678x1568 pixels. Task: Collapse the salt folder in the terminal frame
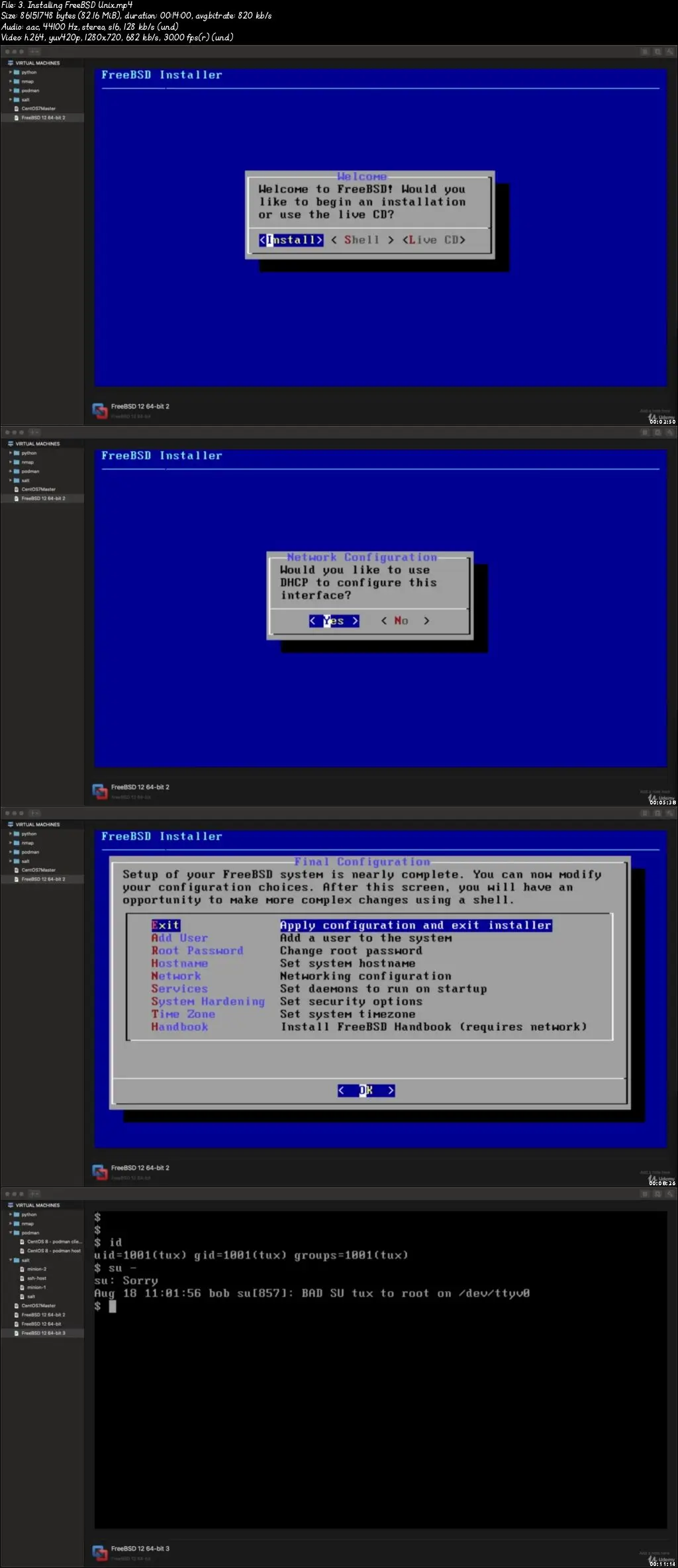coord(11,1260)
